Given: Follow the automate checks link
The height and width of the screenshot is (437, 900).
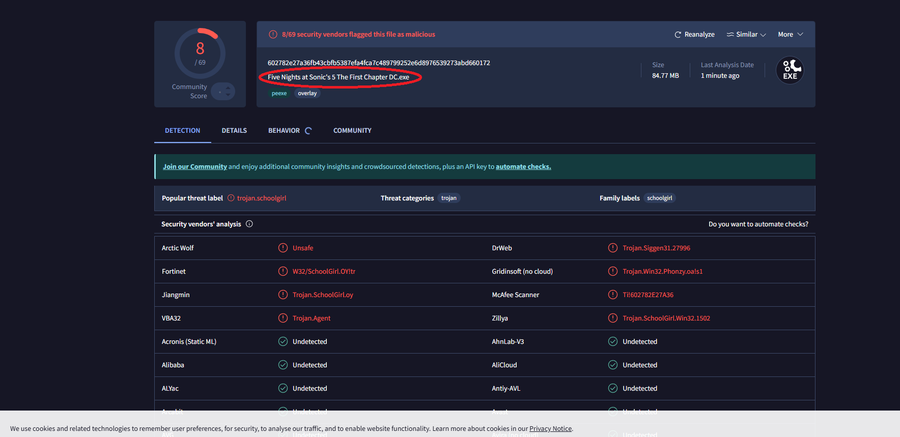Looking at the screenshot, I should point(523,166).
